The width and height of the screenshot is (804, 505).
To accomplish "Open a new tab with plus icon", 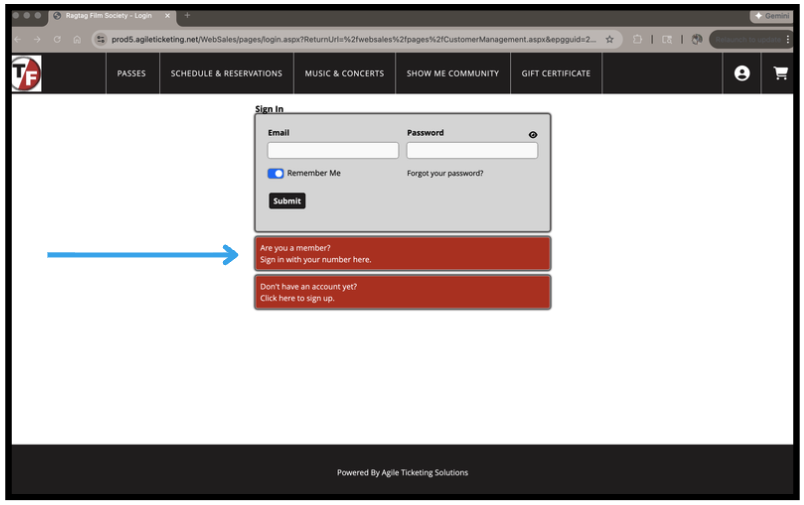I will coord(187,15).
